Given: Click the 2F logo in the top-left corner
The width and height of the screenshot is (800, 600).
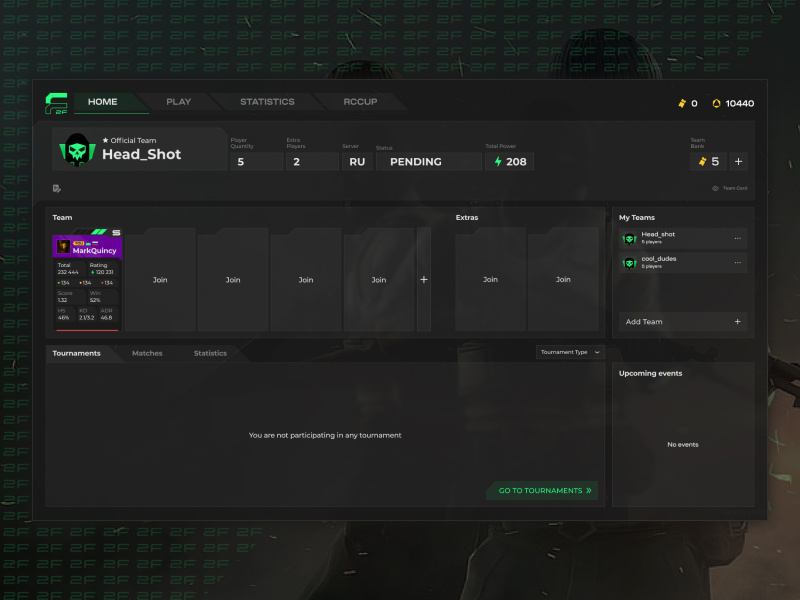Looking at the screenshot, I should click(x=58, y=101).
